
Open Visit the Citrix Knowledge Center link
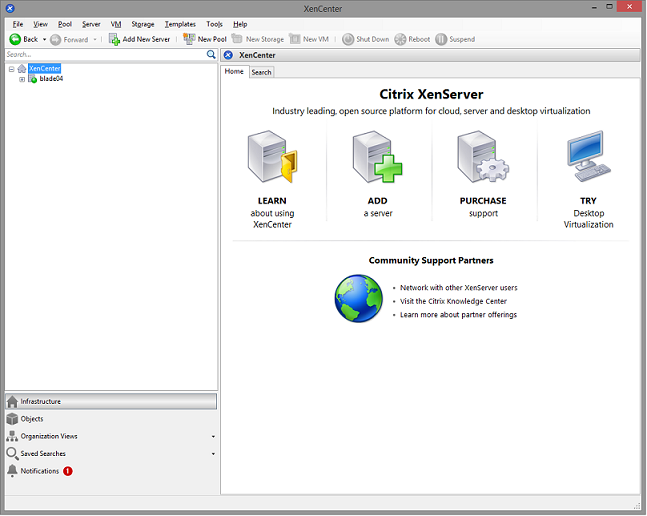pos(453,302)
